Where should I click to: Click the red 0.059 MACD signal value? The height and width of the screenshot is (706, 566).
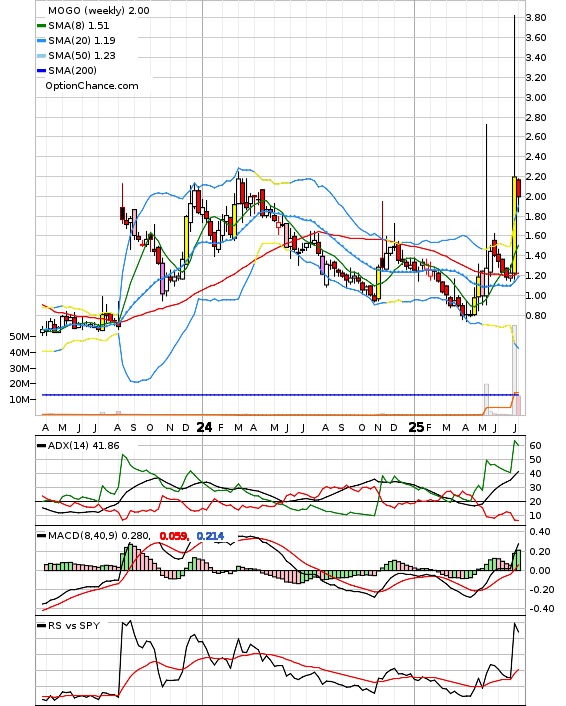174,536
